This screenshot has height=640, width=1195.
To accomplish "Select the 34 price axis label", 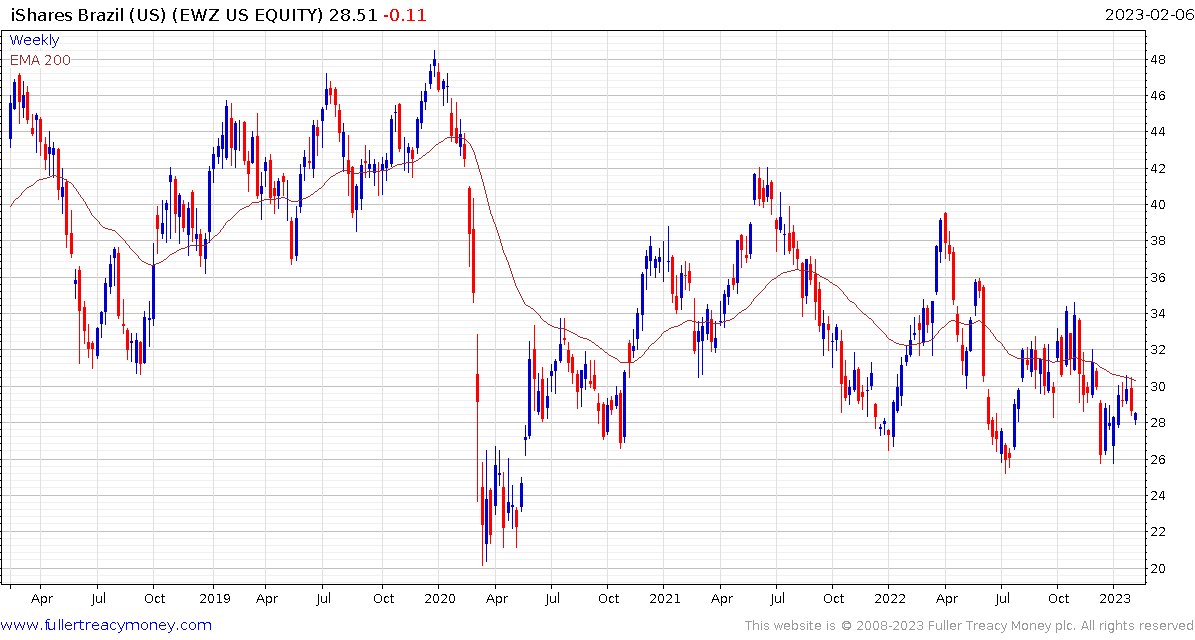I will point(1160,314).
